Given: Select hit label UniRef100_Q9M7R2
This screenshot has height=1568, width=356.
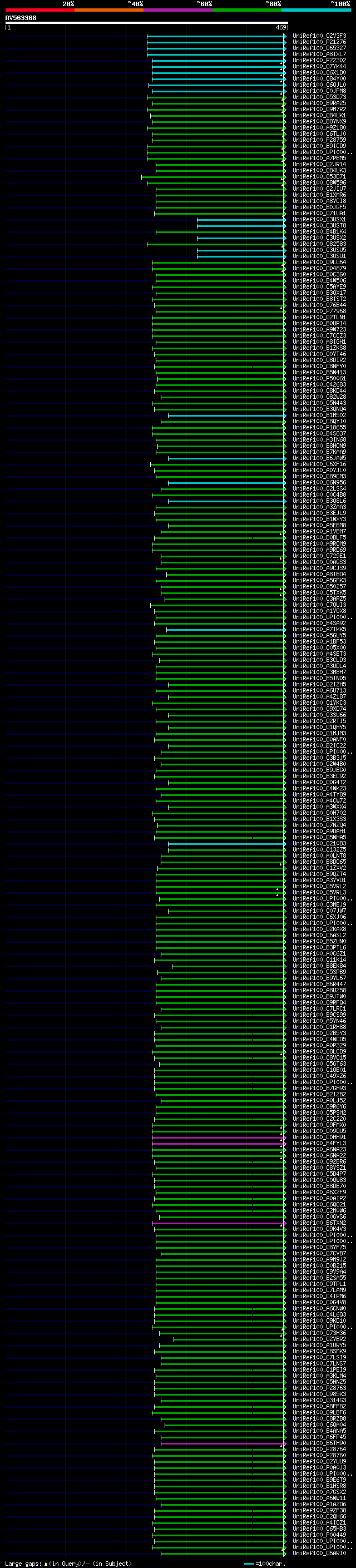Looking at the screenshot, I should click(319, 110).
